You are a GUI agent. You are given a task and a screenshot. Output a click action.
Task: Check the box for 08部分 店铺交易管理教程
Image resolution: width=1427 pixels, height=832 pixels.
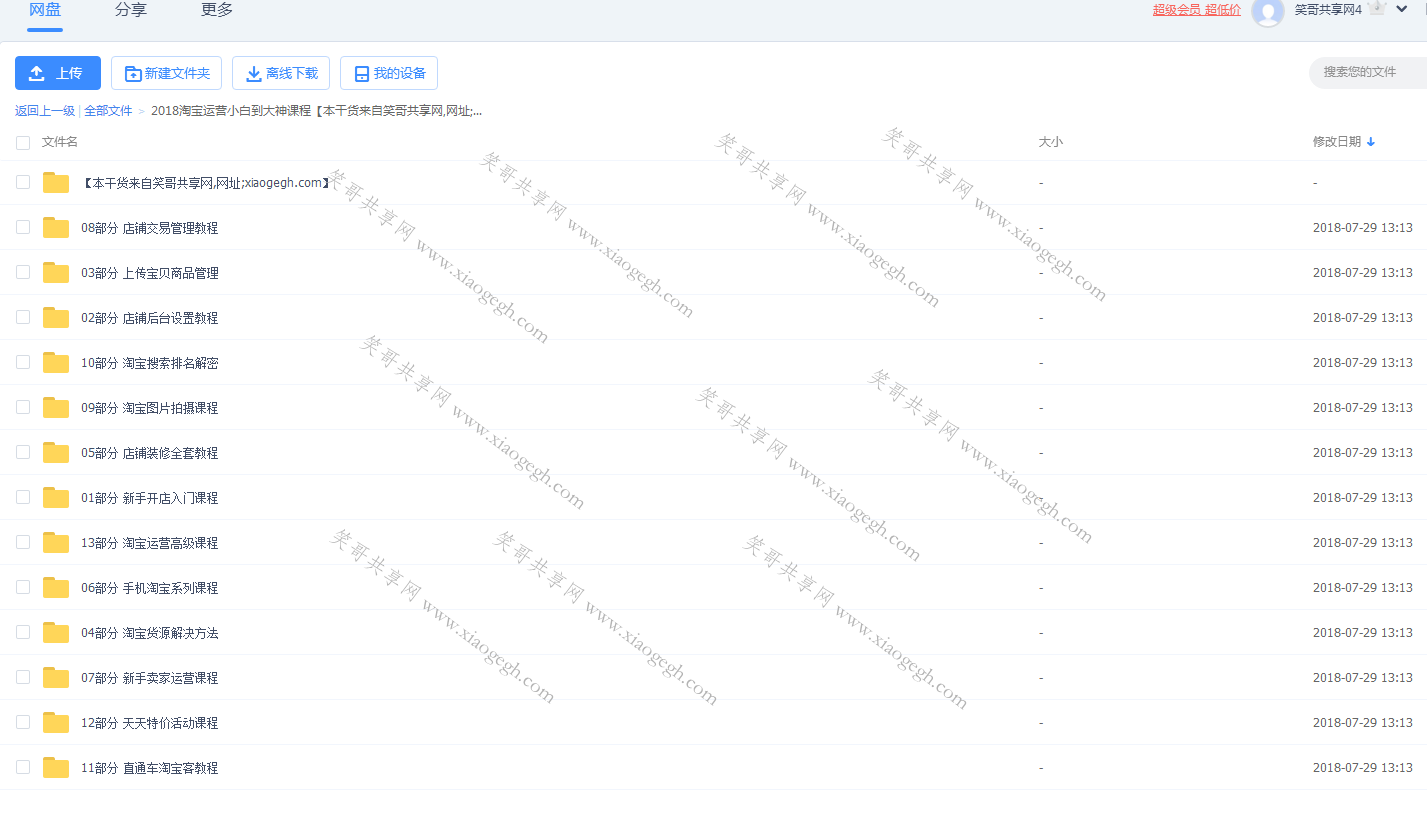[x=23, y=227]
